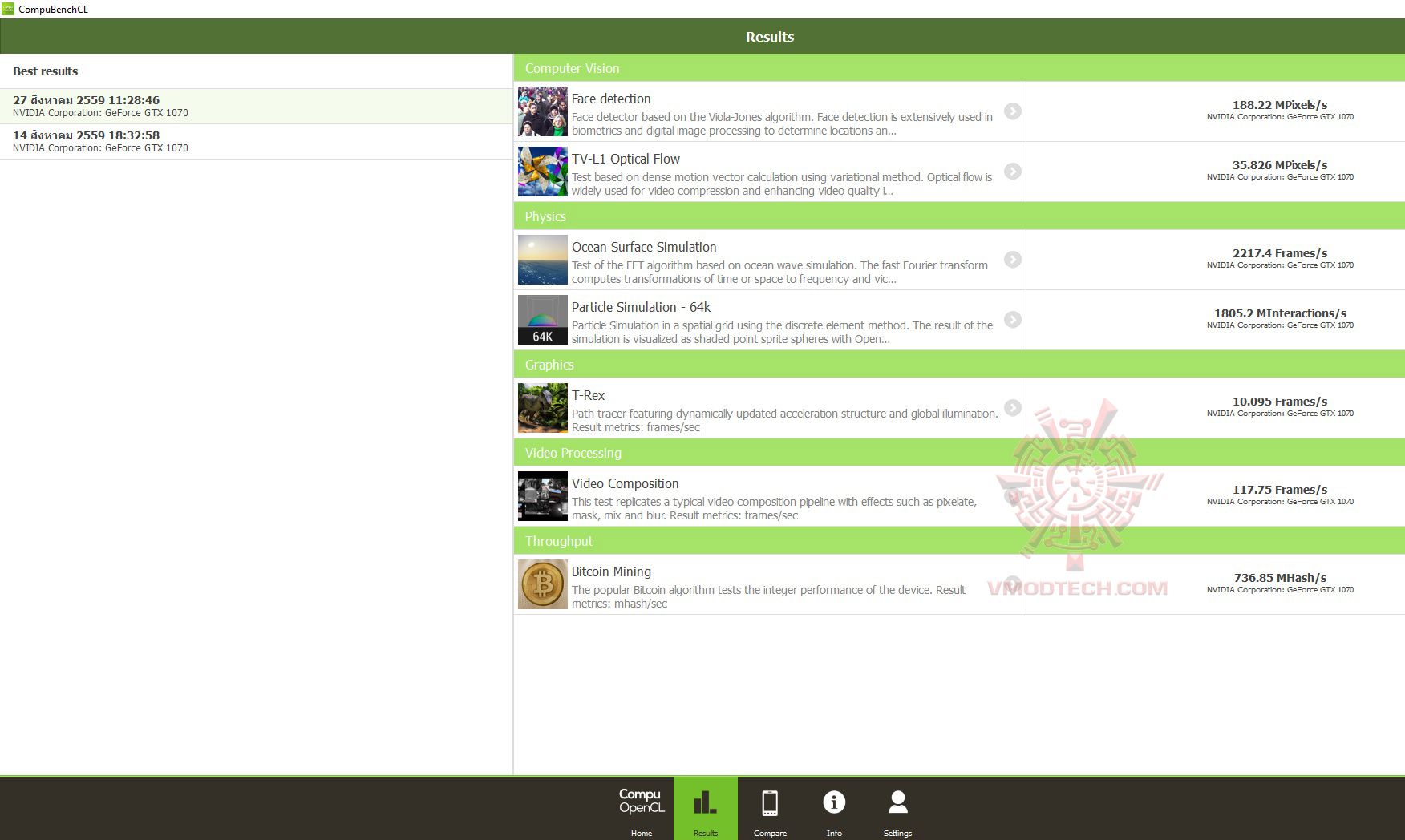
Task: Click the Face detection crowd thumbnail
Action: point(543,111)
